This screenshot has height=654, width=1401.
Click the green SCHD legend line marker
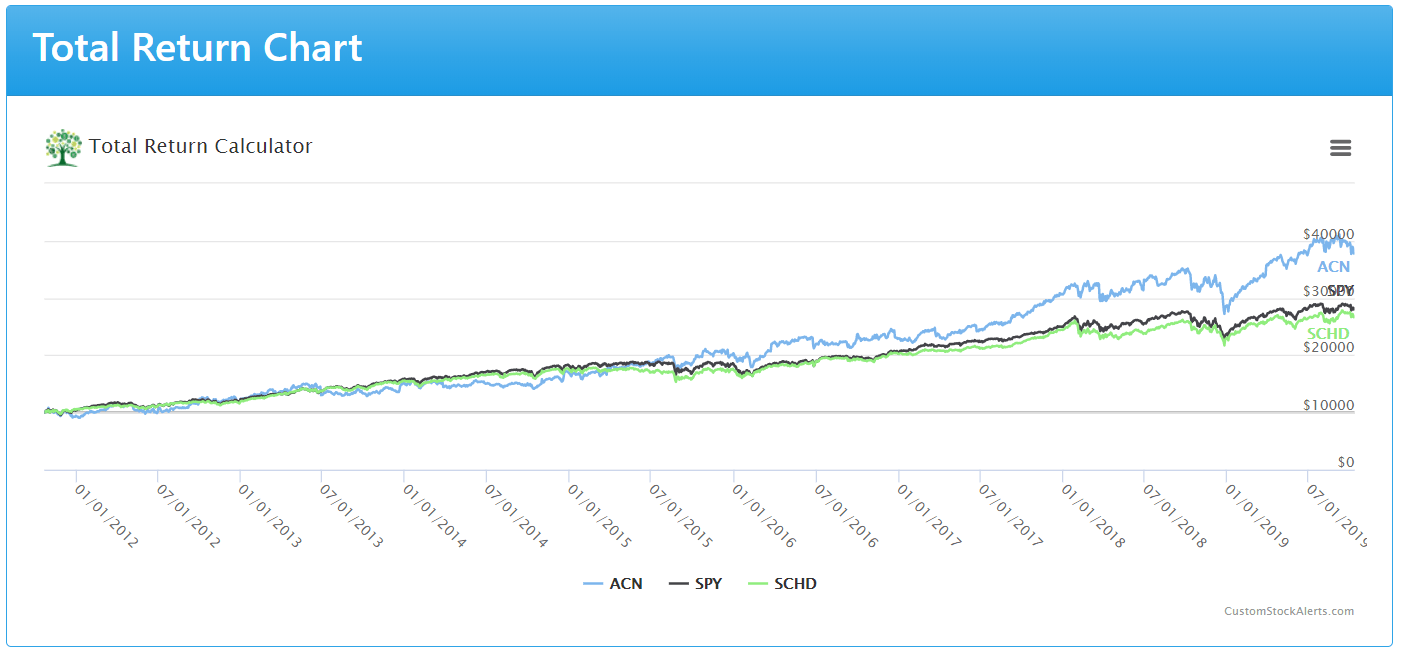tap(757, 584)
